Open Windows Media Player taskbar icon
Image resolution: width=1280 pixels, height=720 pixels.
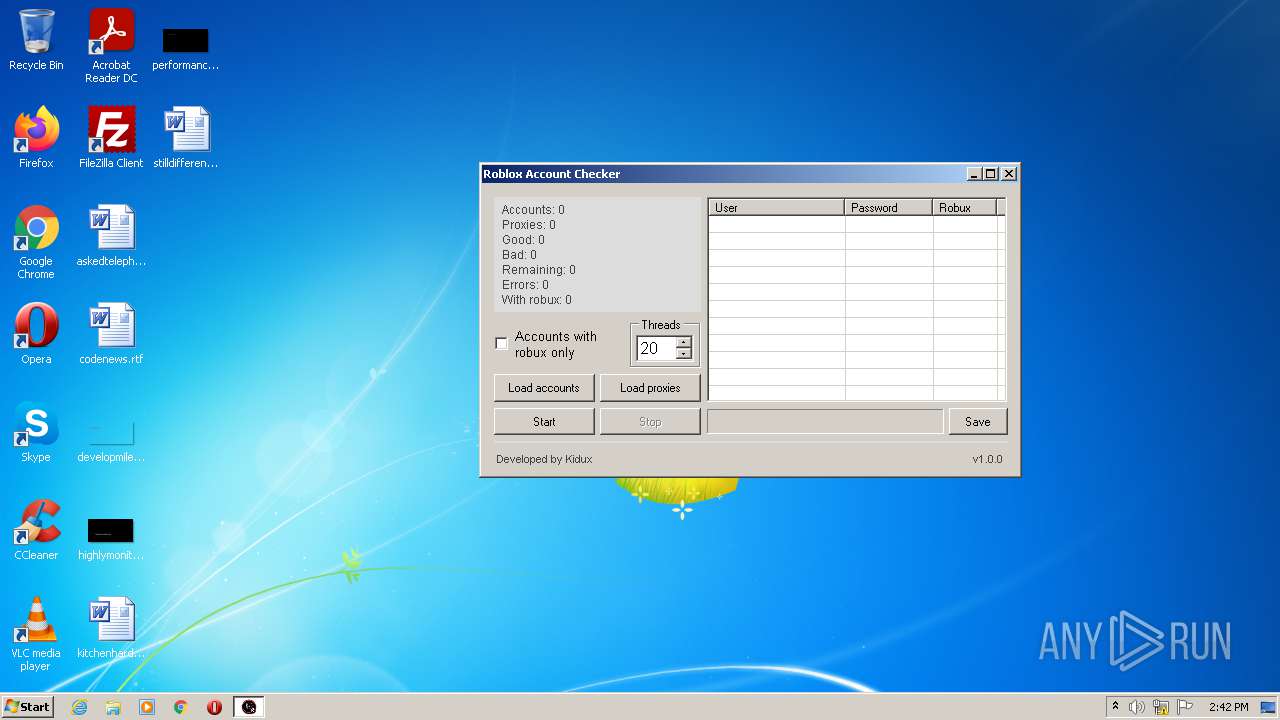[147, 707]
